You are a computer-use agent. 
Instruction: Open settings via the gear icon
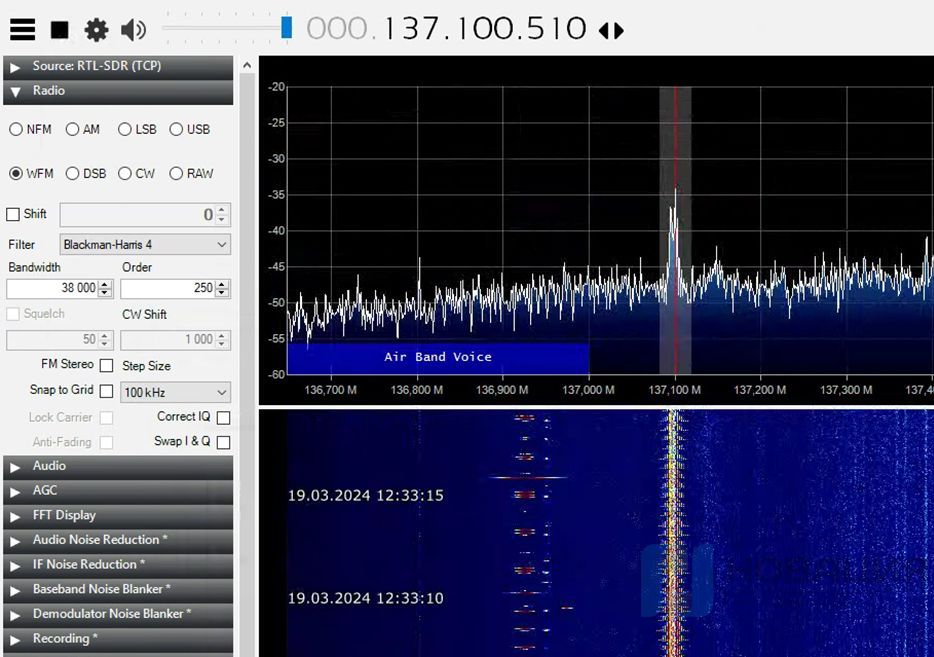click(x=96, y=30)
